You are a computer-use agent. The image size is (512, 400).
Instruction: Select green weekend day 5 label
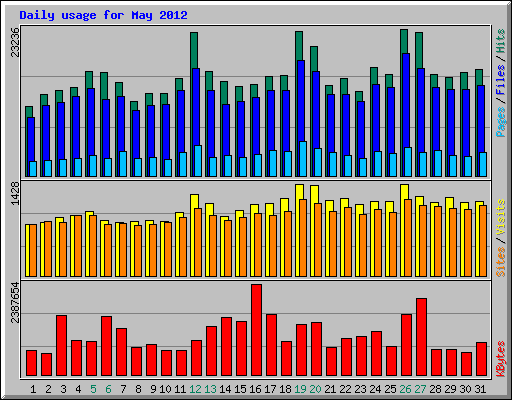93,389
